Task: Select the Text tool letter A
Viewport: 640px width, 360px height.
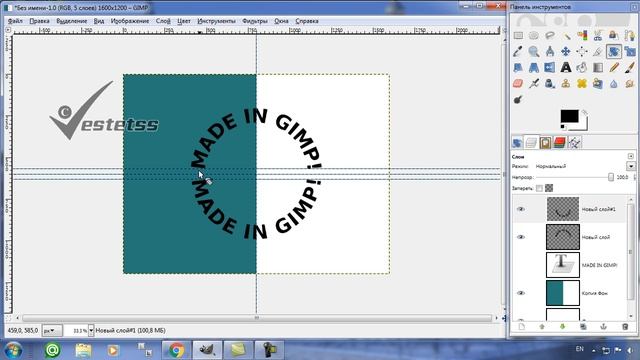Action: click(x=566, y=67)
